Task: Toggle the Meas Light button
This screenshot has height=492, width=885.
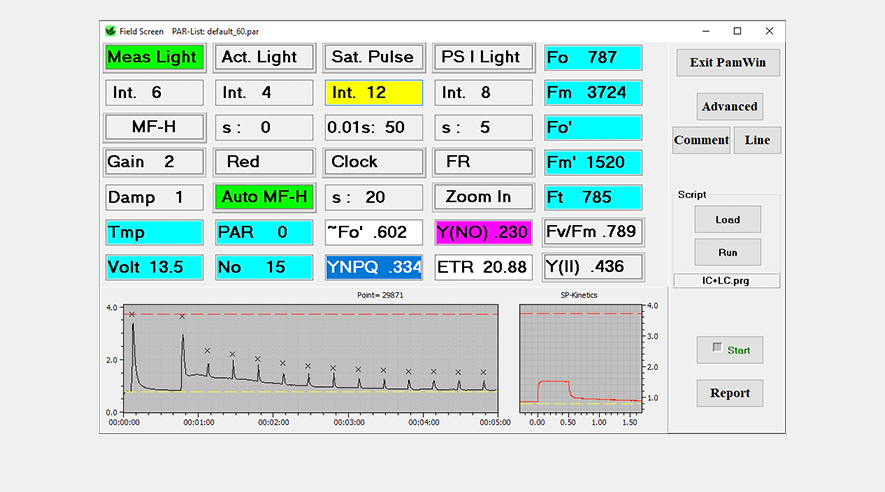Action: (154, 58)
